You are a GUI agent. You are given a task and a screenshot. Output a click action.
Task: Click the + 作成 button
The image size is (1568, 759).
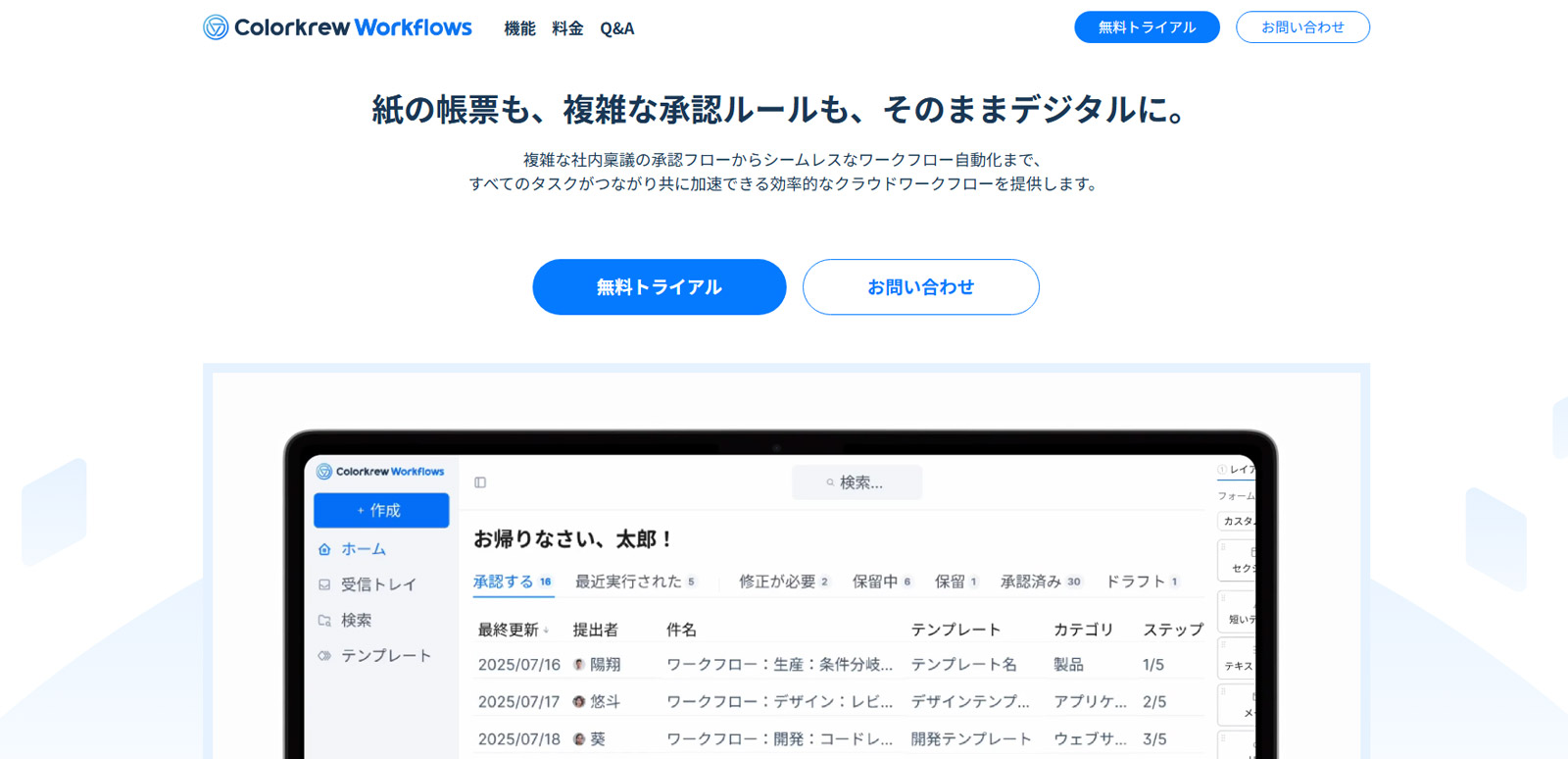coord(381,510)
